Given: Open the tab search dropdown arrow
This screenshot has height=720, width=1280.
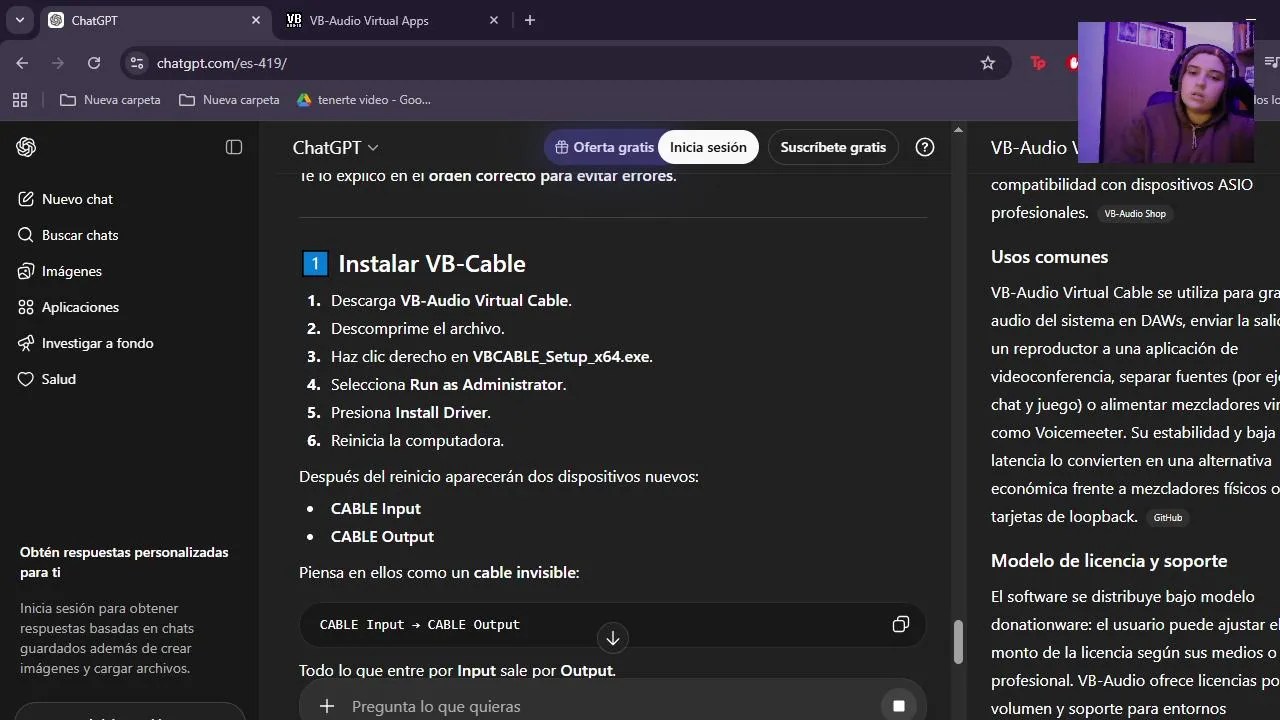Looking at the screenshot, I should pos(19,20).
